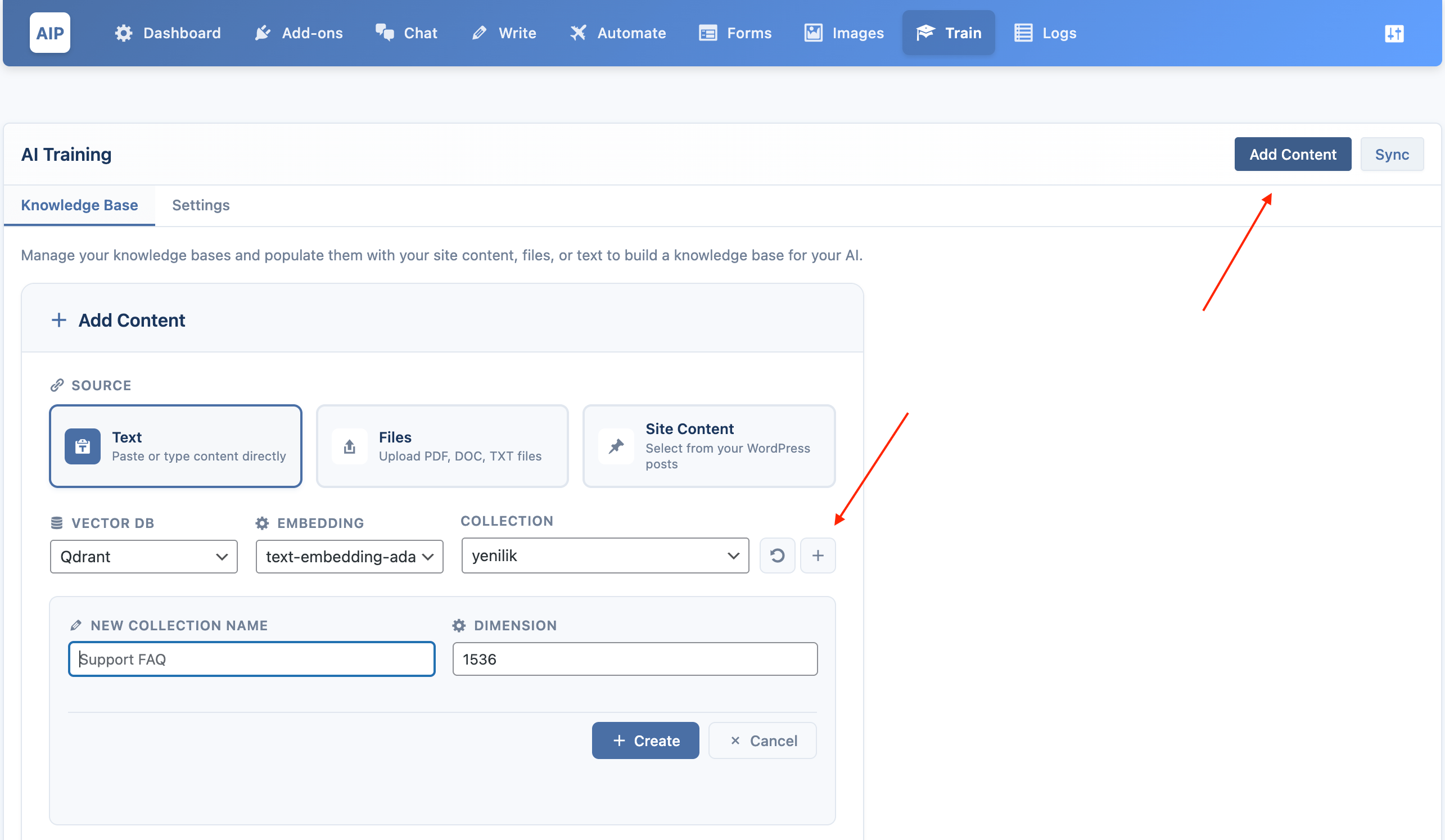
Task: Select the Site Content source card
Action: (709, 446)
